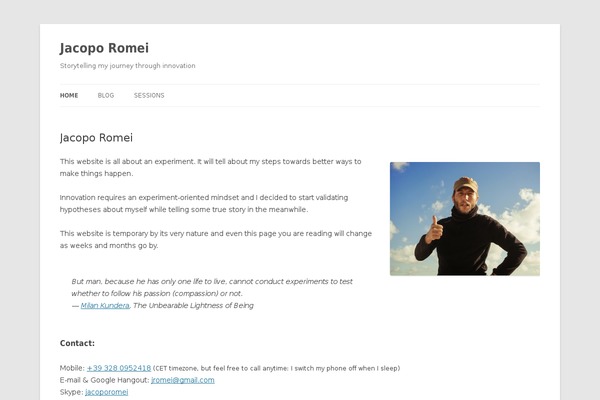Click the Jacopo Romei page heading
Screen dimensions: 600x400
(x=96, y=138)
